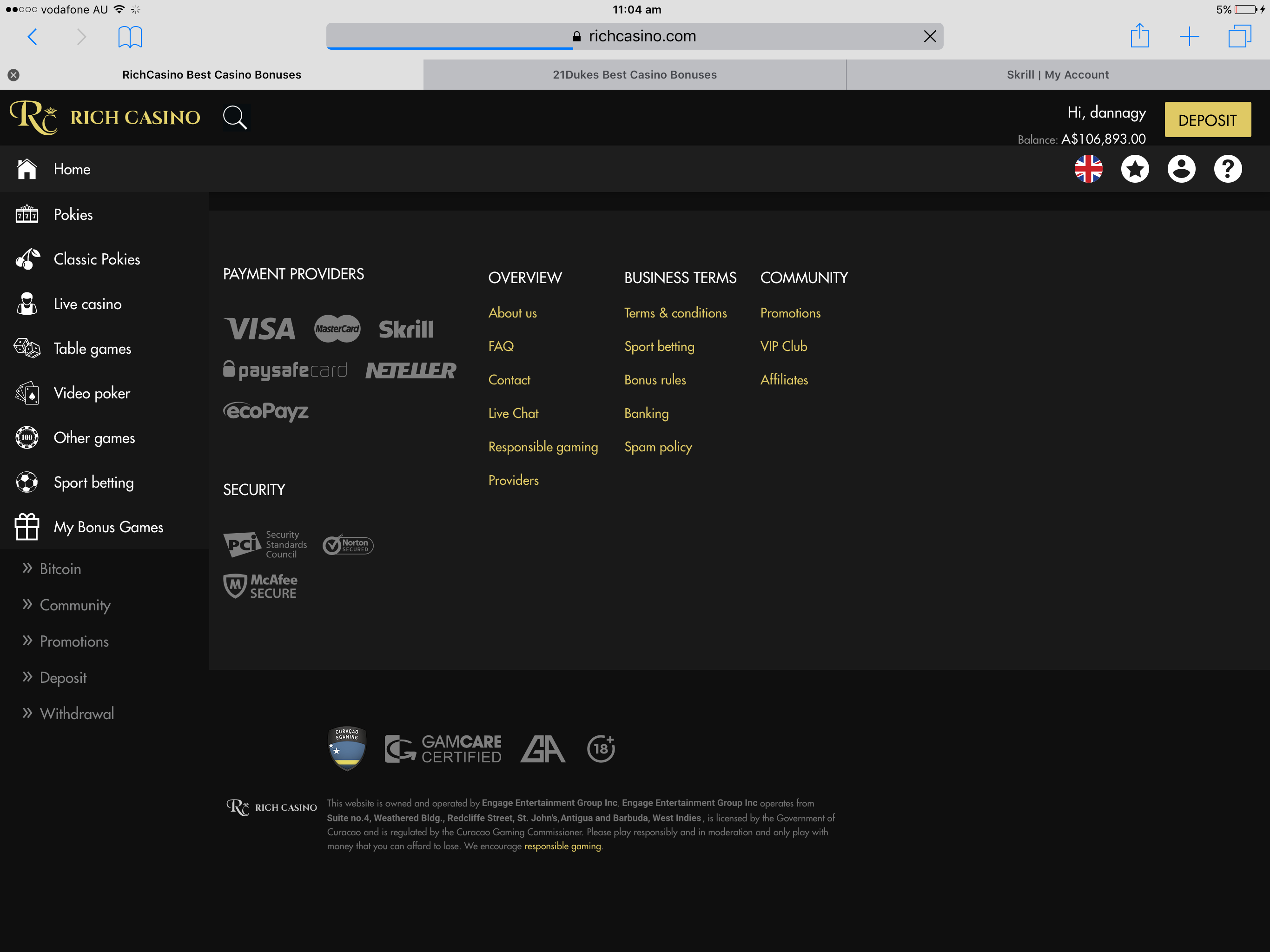The width and height of the screenshot is (1270, 952).
Task: Open the search magnifier icon
Action: [x=235, y=117]
